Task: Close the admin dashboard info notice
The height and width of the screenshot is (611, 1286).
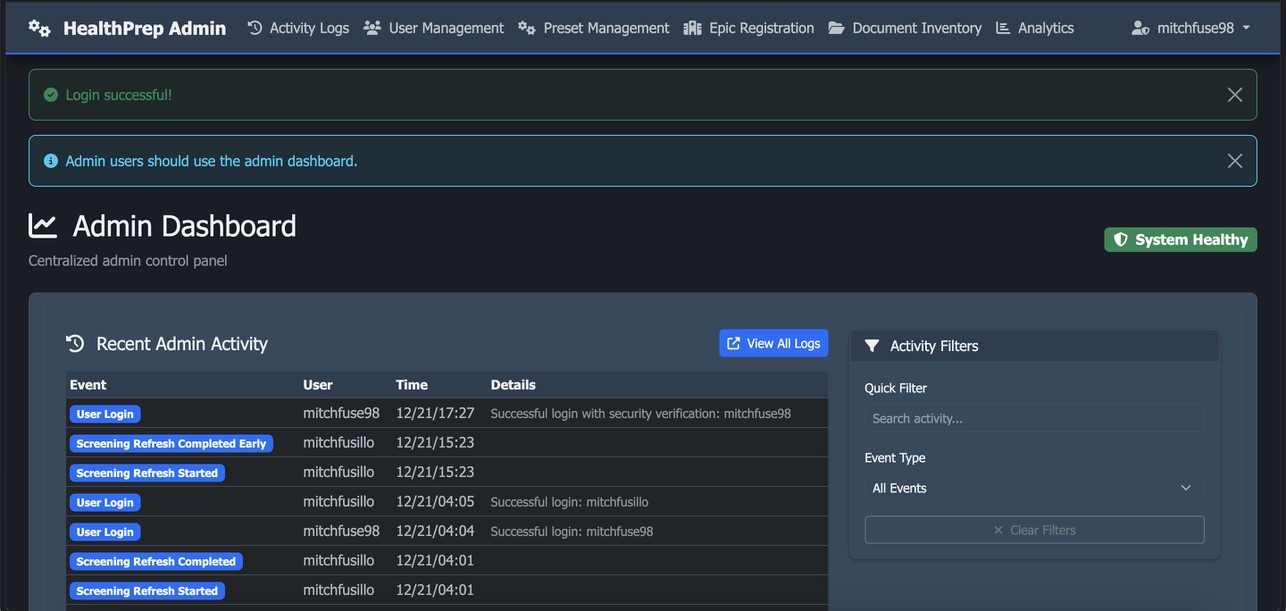Action: pyautogui.click(x=1235, y=161)
